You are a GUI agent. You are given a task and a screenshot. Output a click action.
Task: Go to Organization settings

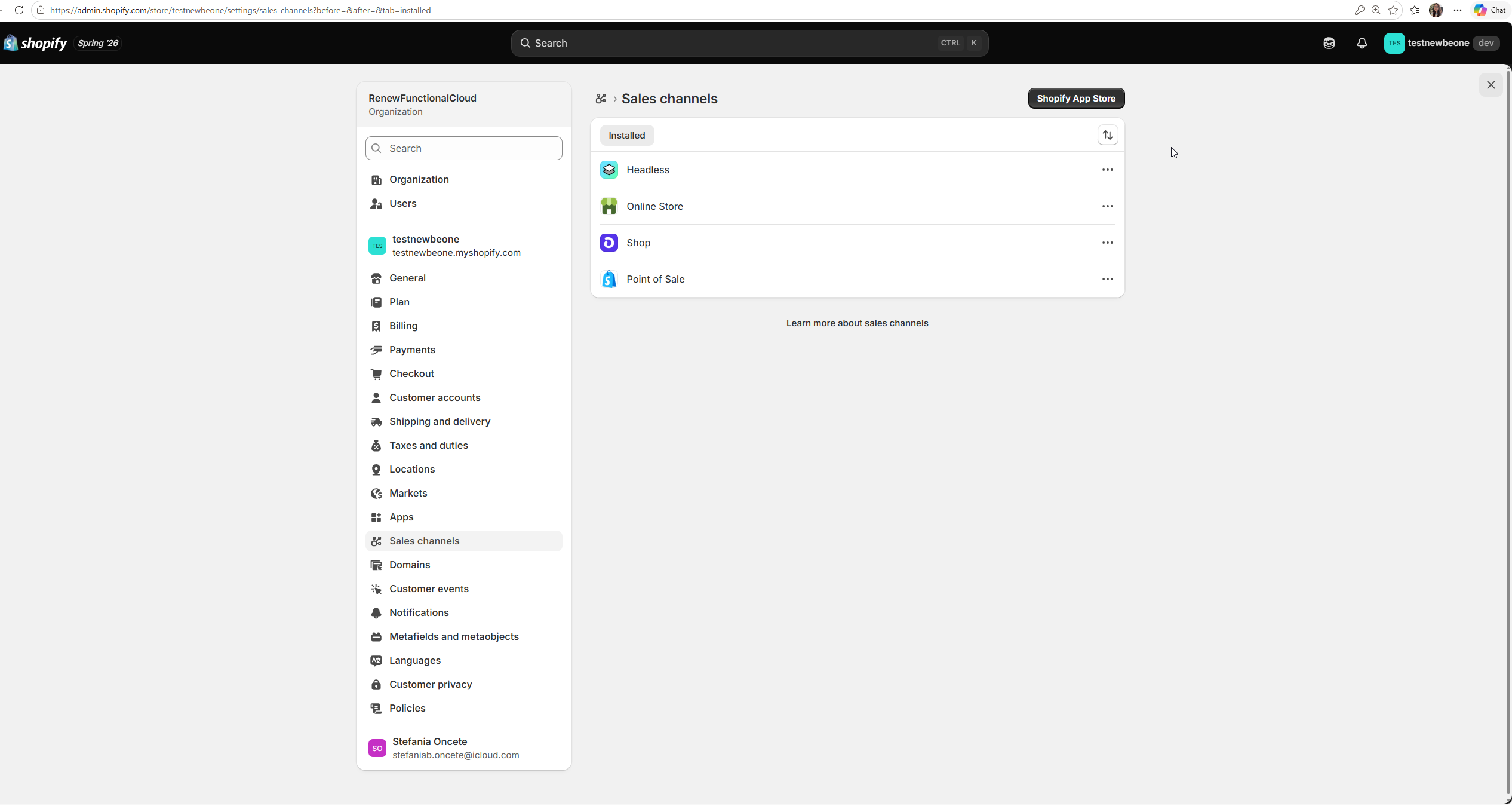click(463, 180)
